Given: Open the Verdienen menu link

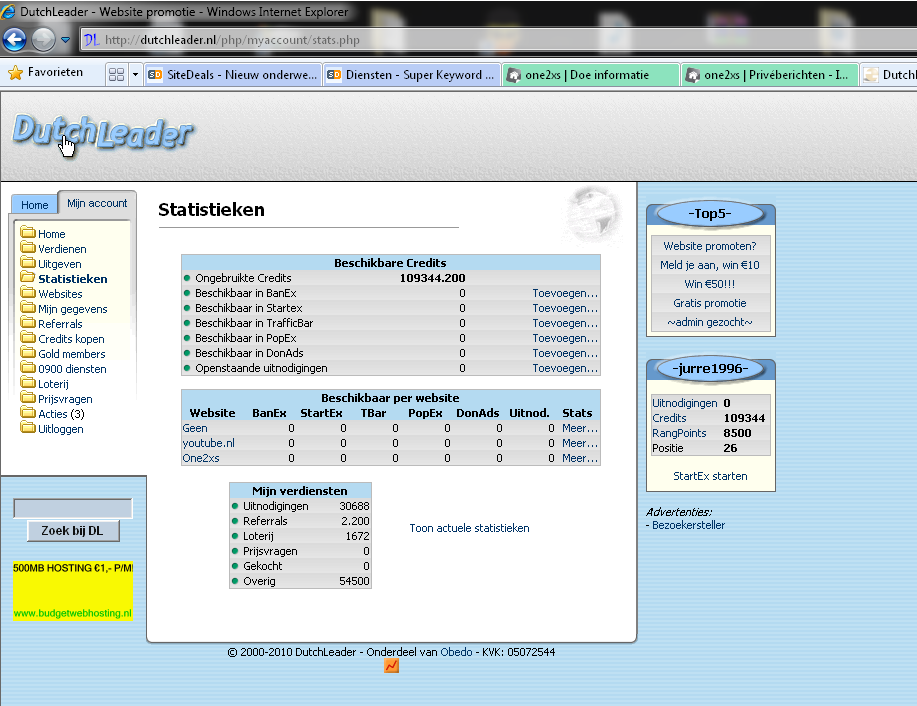Looking at the screenshot, I should [x=62, y=249].
